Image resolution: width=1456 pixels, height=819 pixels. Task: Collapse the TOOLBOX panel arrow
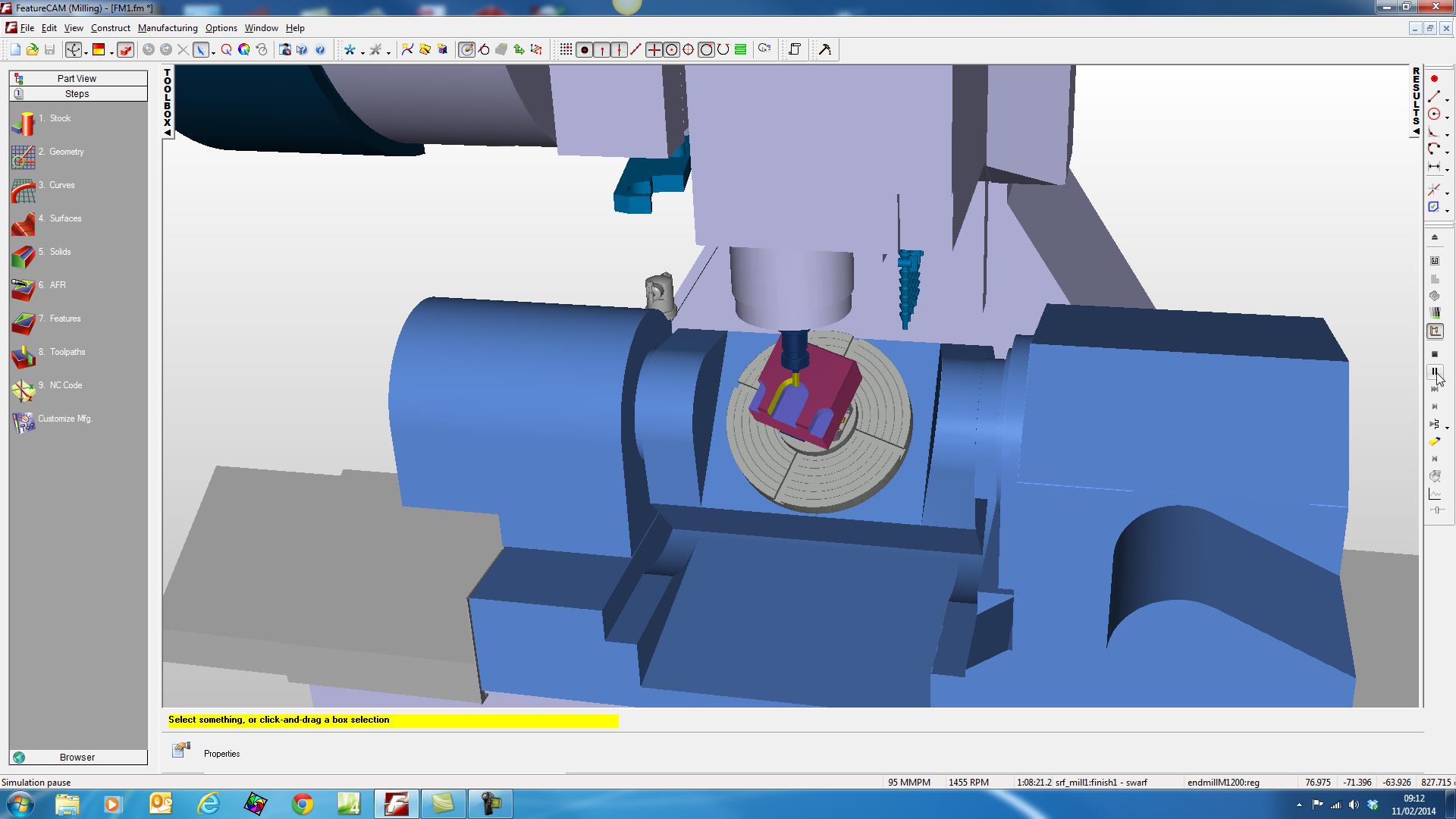(x=168, y=133)
